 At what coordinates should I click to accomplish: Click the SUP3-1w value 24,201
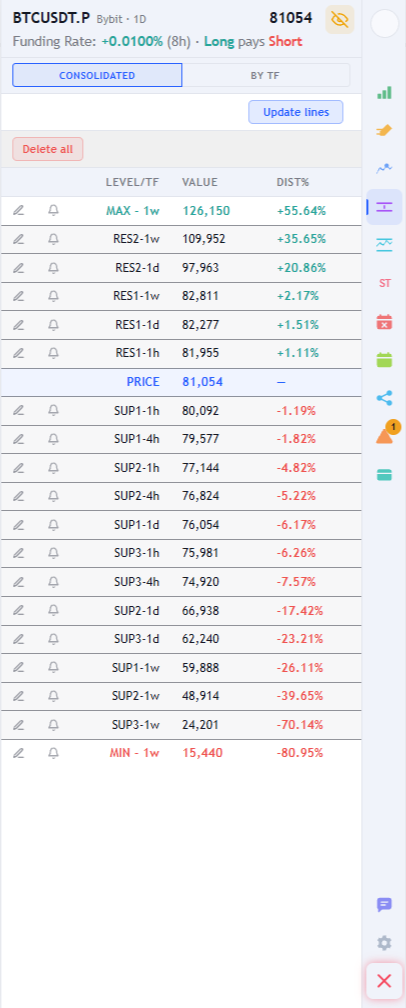click(x=200, y=724)
